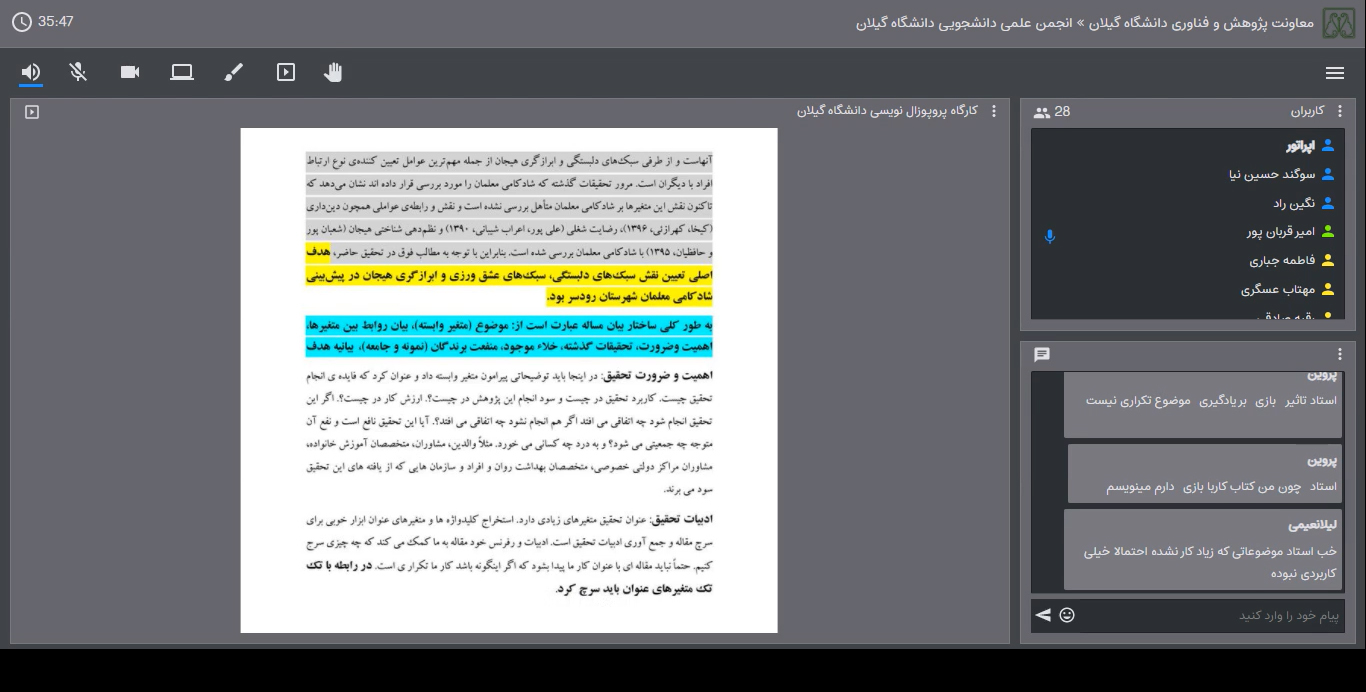Open options menu of workshop presentation panel
The image size is (1366, 692).
(x=993, y=111)
